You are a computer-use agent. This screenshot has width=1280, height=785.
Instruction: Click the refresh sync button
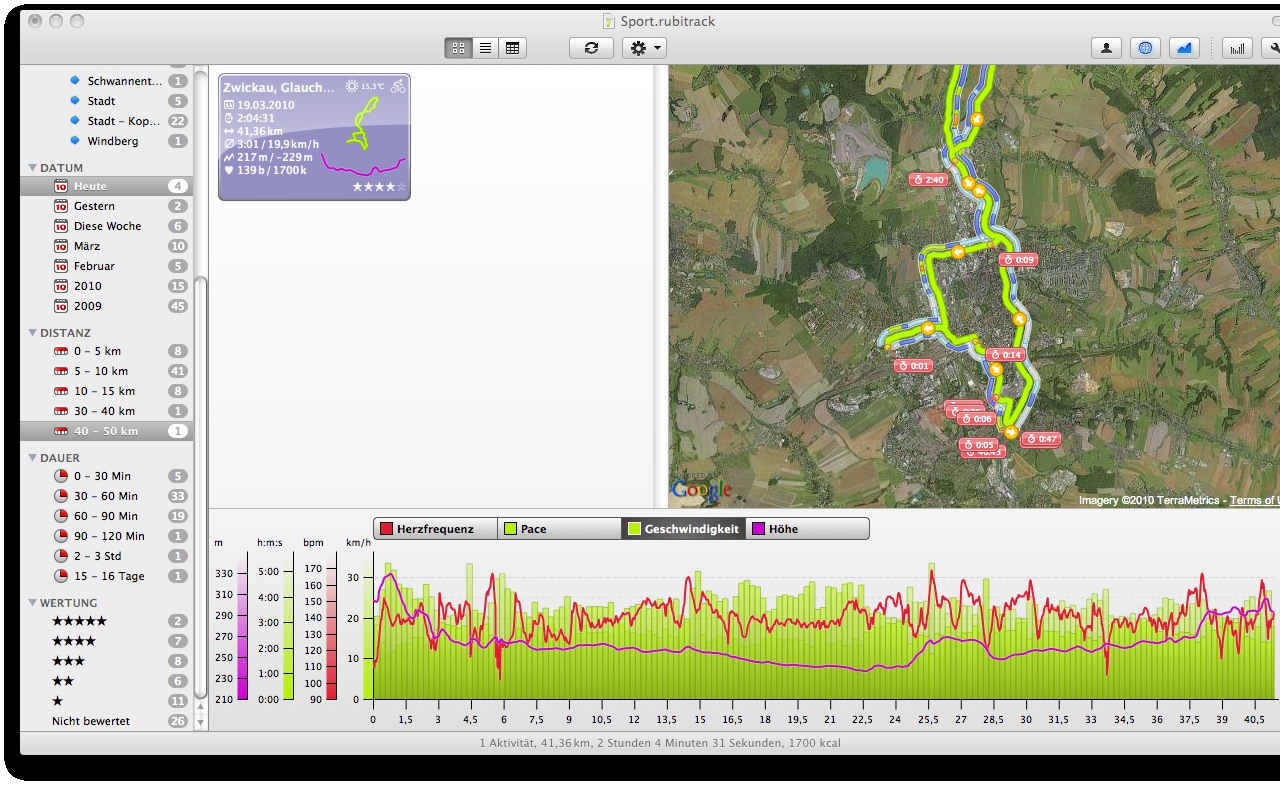(x=591, y=48)
